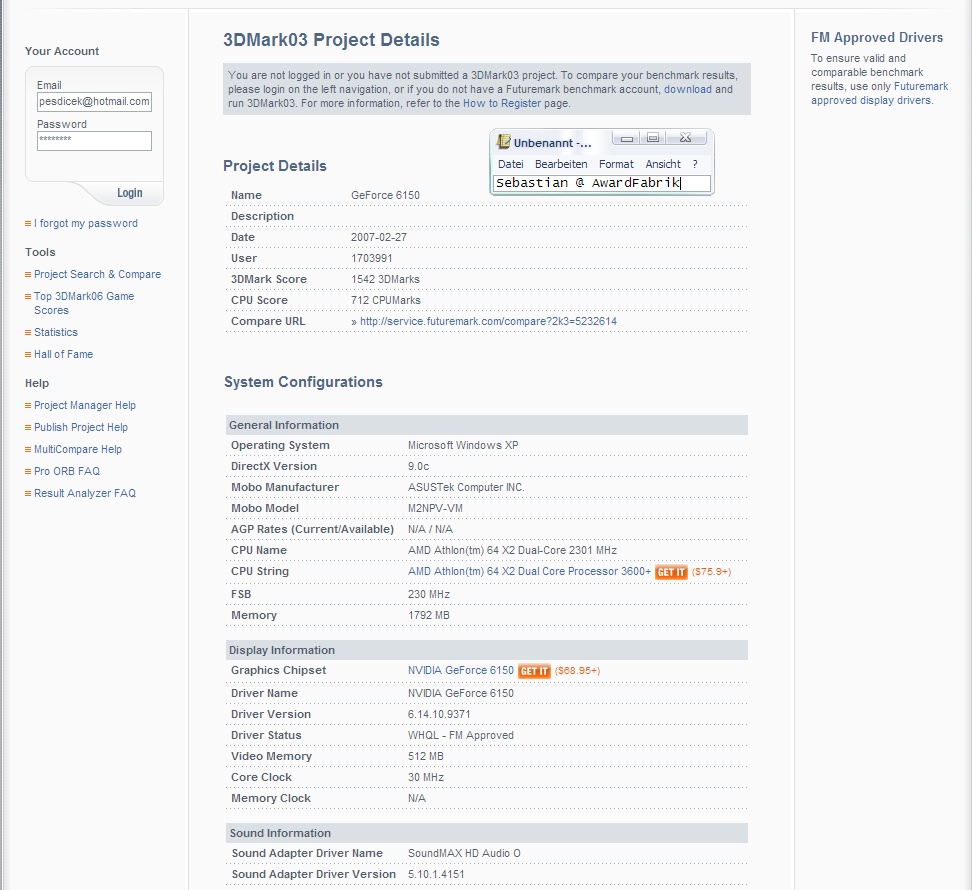Open the ? help menu in Unbenannt window
972x890 pixels.
click(x=695, y=164)
